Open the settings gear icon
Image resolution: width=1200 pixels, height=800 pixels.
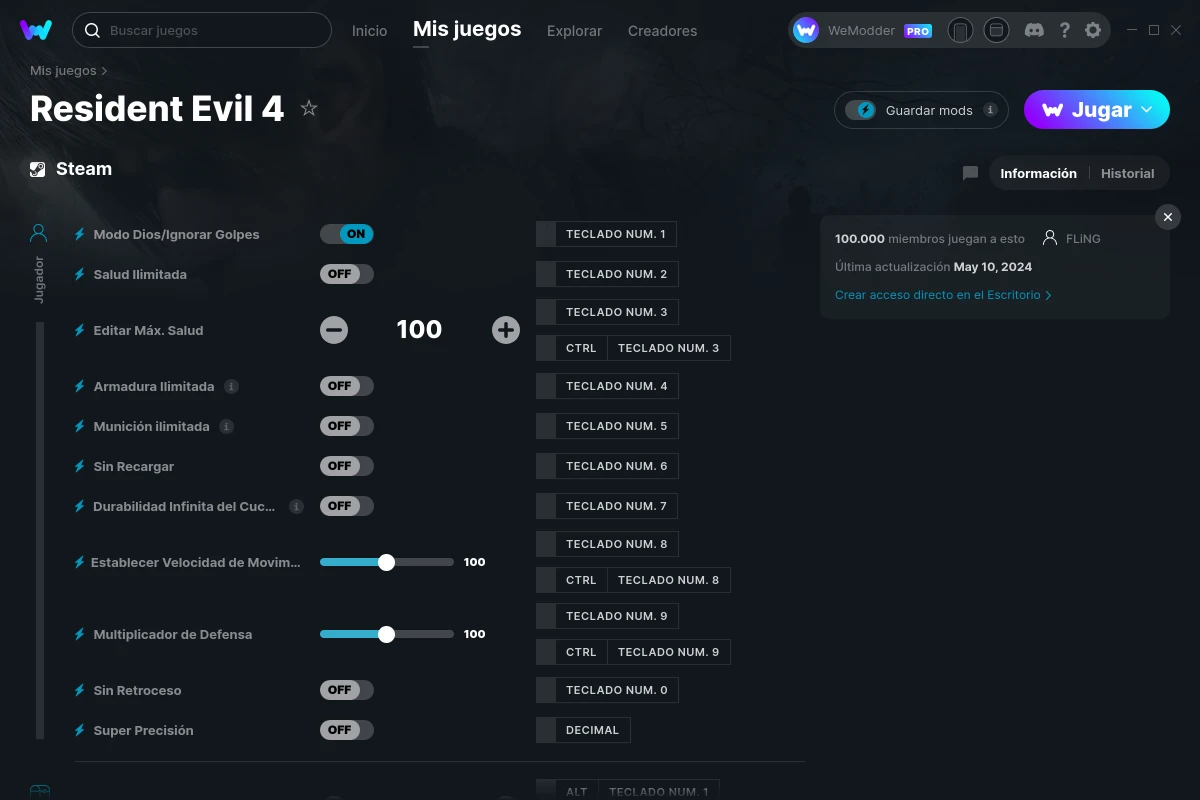coord(1093,30)
